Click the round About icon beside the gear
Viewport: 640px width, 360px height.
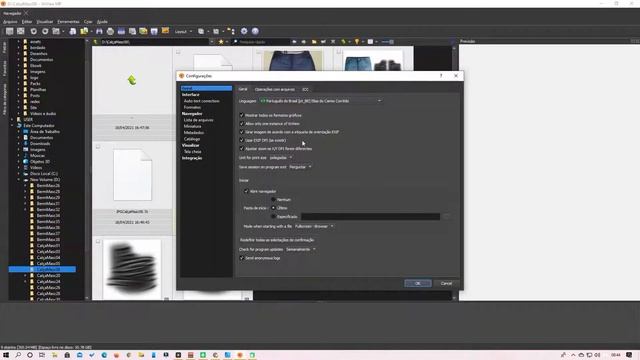pyautogui.click(x=255, y=31)
